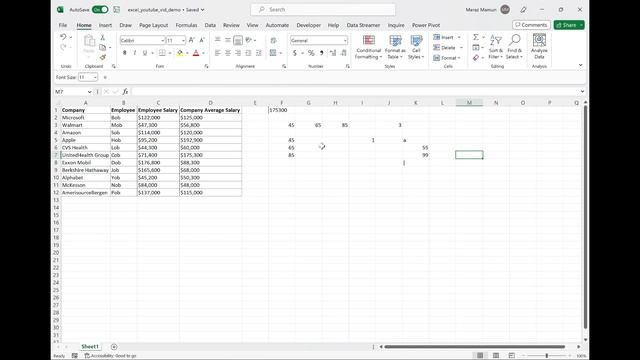This screenshot has height=360, width=640.
Task: Expand Name Box dropdown
Action: [x=89, y=91]
